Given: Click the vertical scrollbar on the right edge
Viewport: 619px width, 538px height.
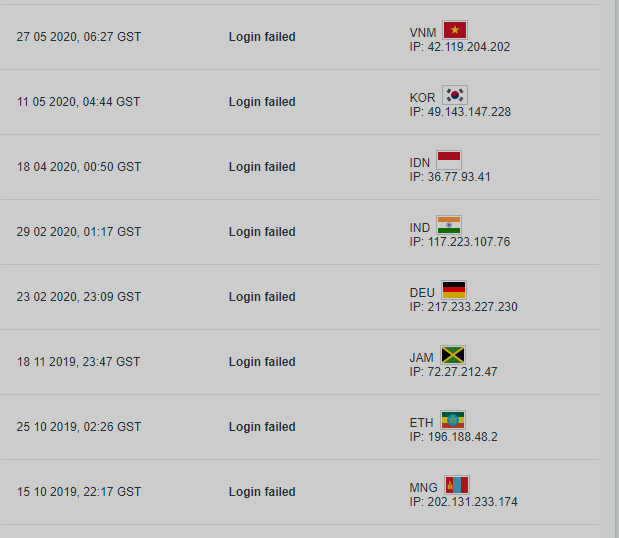Looking at the screenshot, I should pyautogui.click(x=615, y=269).
